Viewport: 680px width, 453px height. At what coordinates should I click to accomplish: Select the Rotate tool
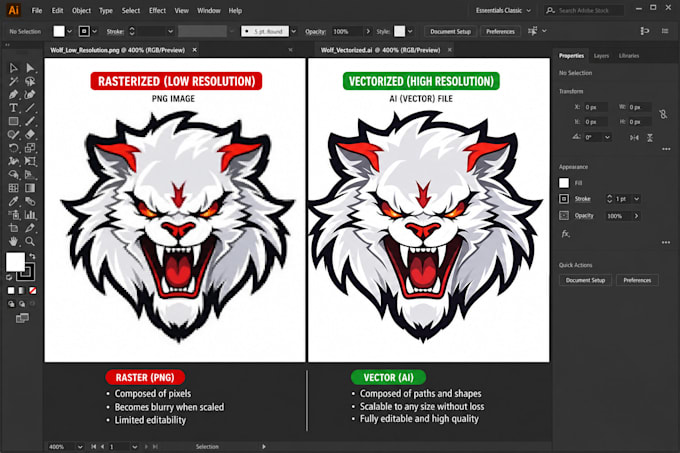[x=13, y=148]
